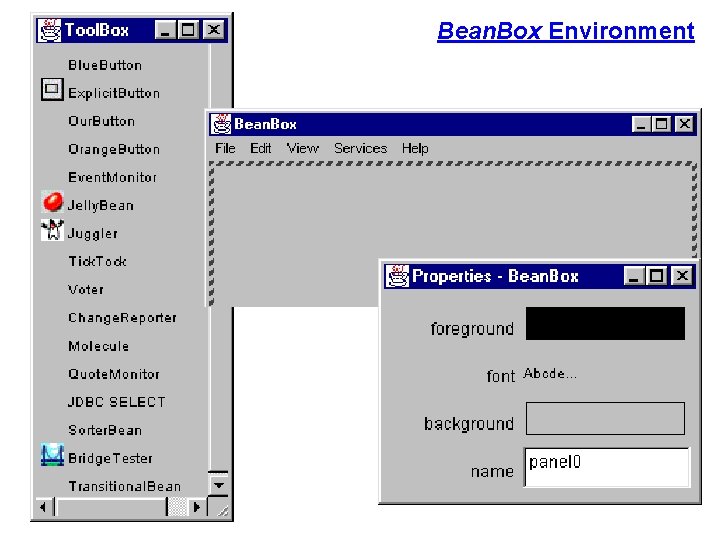Screen dimensions: 720x540
Task: Minimize the ToolBox window
Action: [165, 30]
